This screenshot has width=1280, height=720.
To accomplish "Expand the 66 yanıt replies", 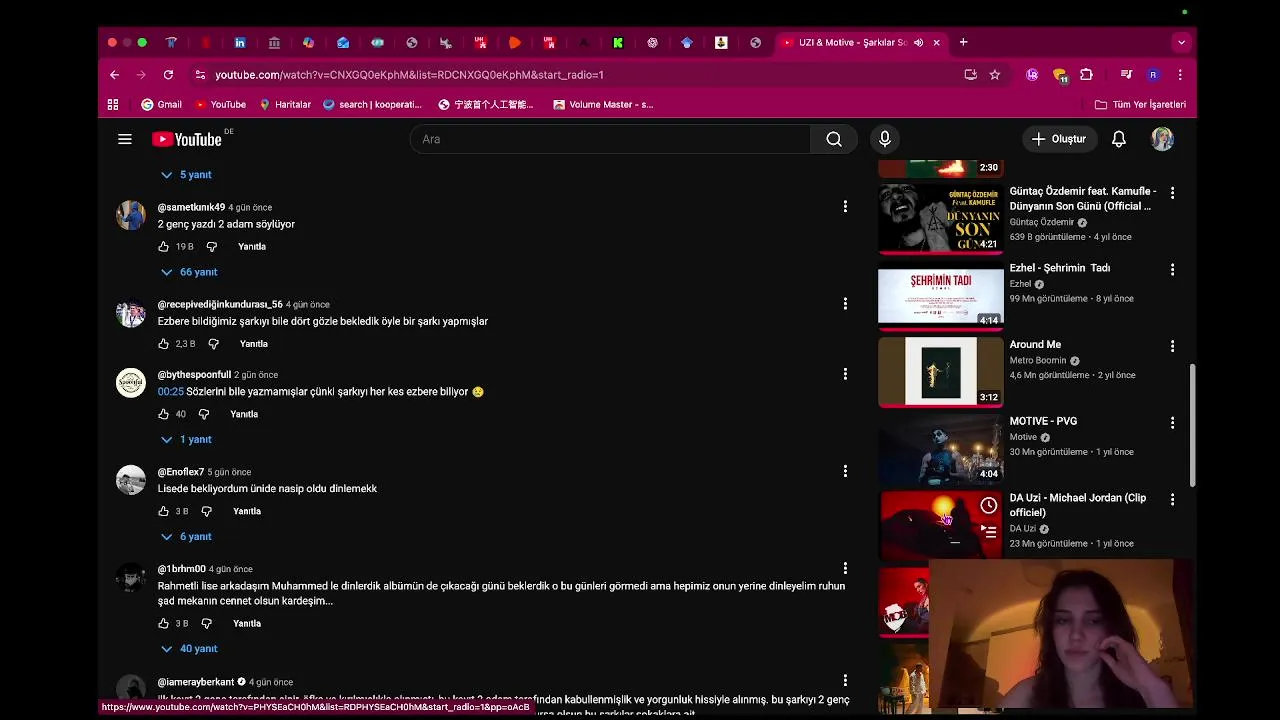I will point(189,272).
